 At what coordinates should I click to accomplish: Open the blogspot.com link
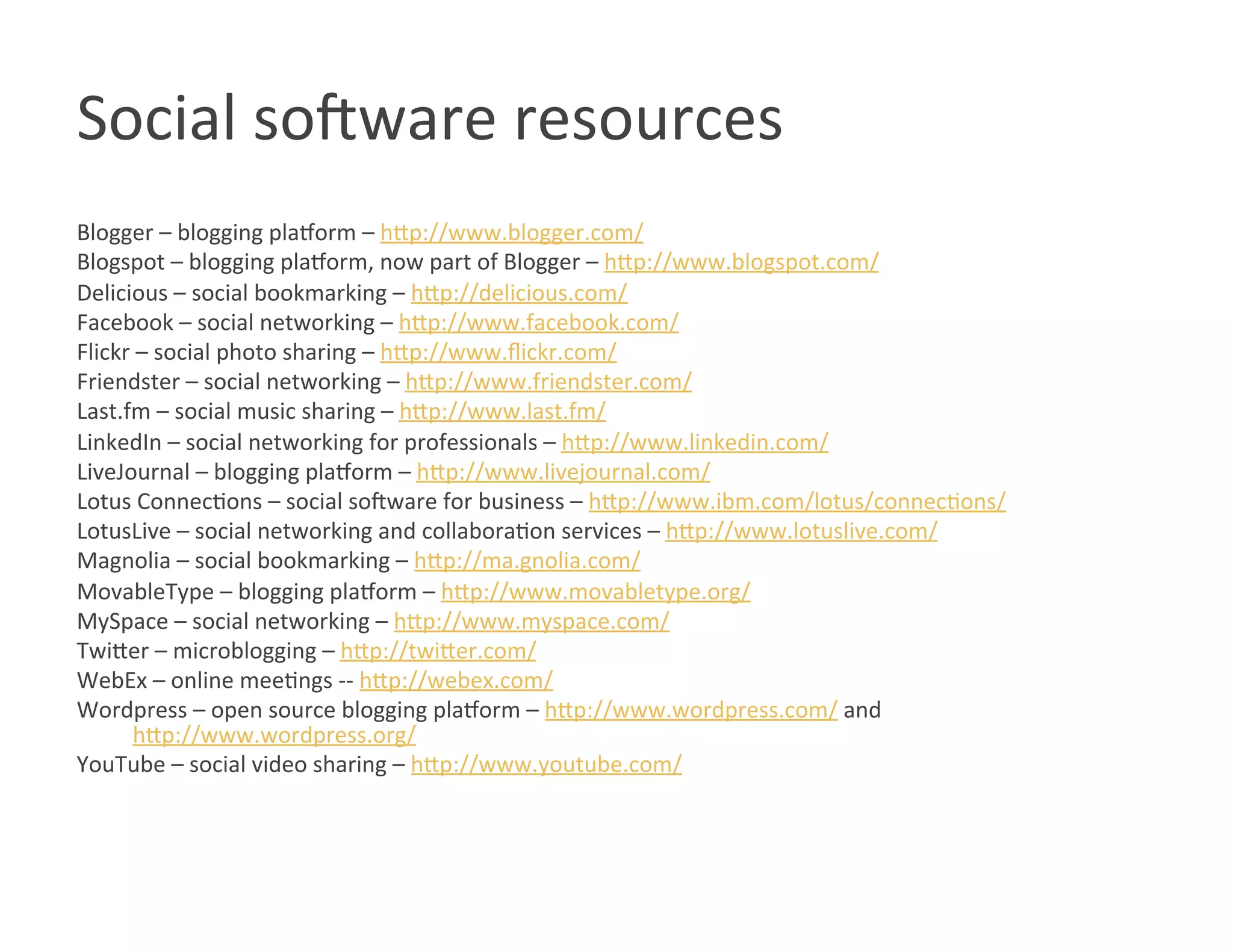click(x=741, y=262)
